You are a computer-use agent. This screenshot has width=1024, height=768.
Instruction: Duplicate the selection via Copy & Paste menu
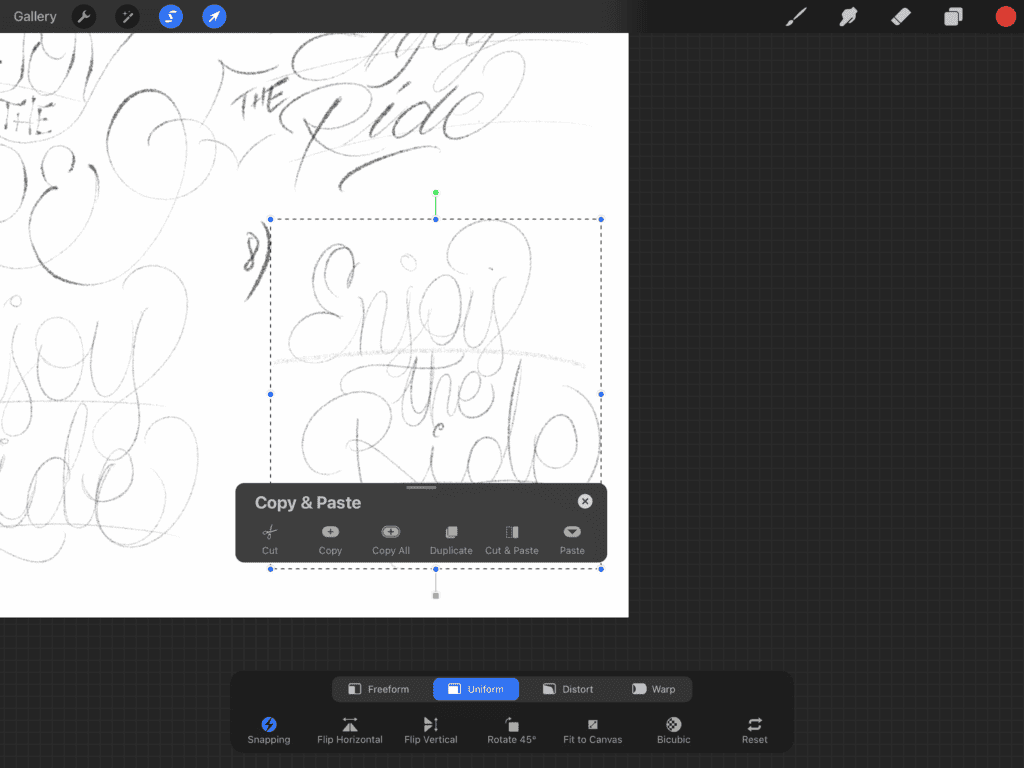coord(451,538)
